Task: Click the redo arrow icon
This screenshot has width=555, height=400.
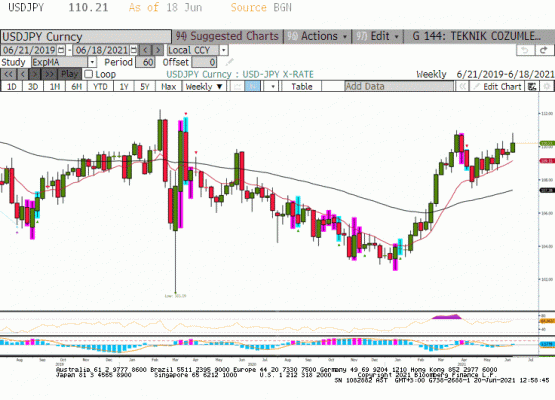Action: [544, 50]
